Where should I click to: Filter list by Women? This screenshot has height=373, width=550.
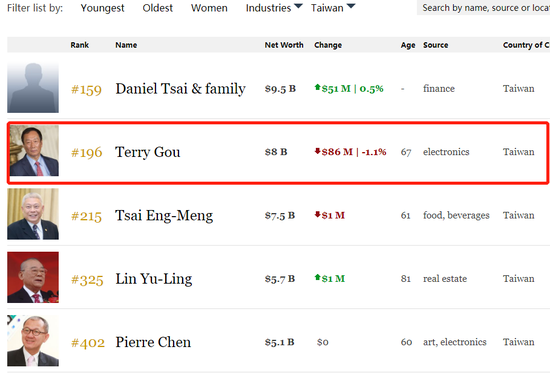click(209, 8)
